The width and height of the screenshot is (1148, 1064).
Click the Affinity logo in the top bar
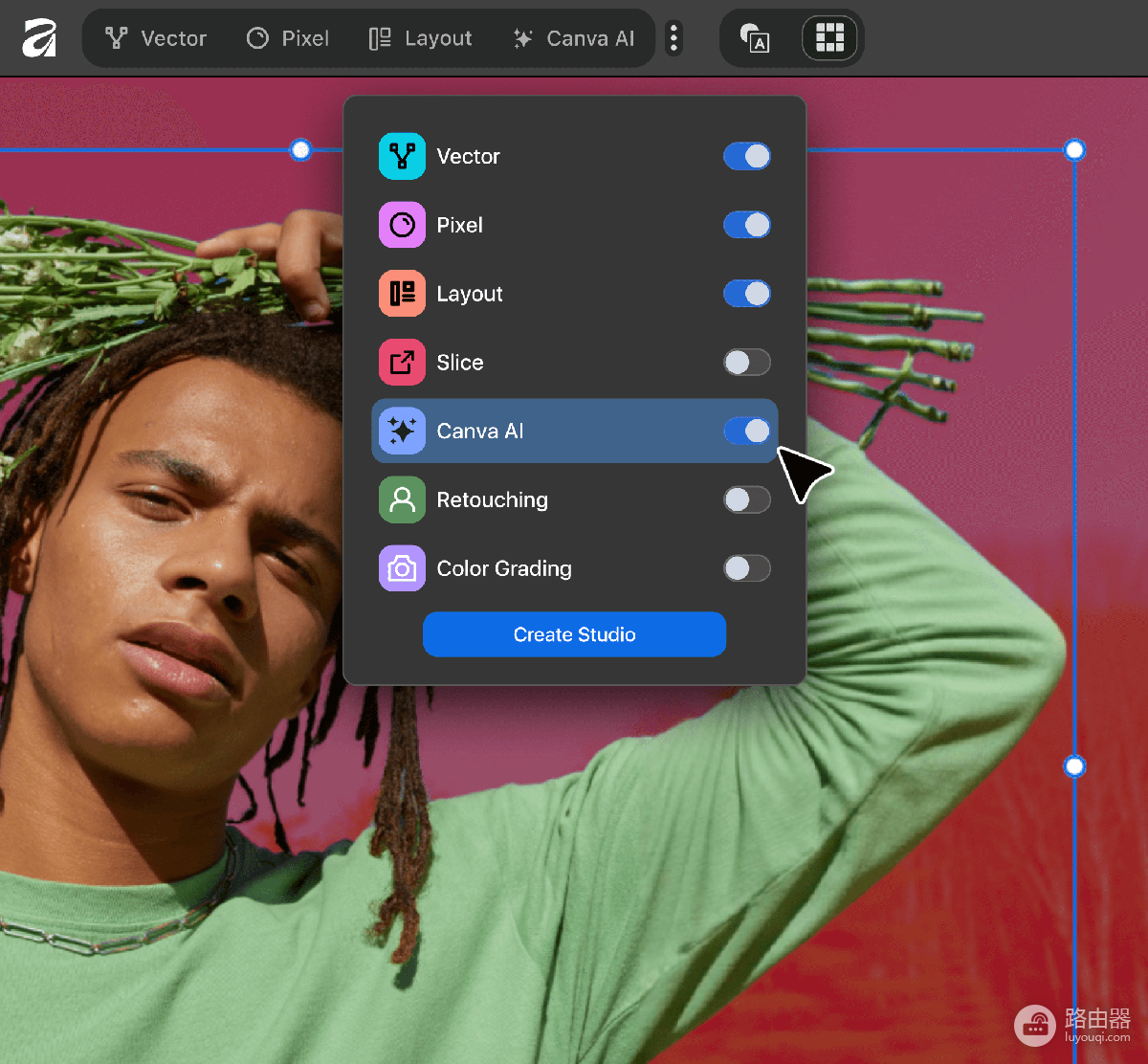point(39,38)
